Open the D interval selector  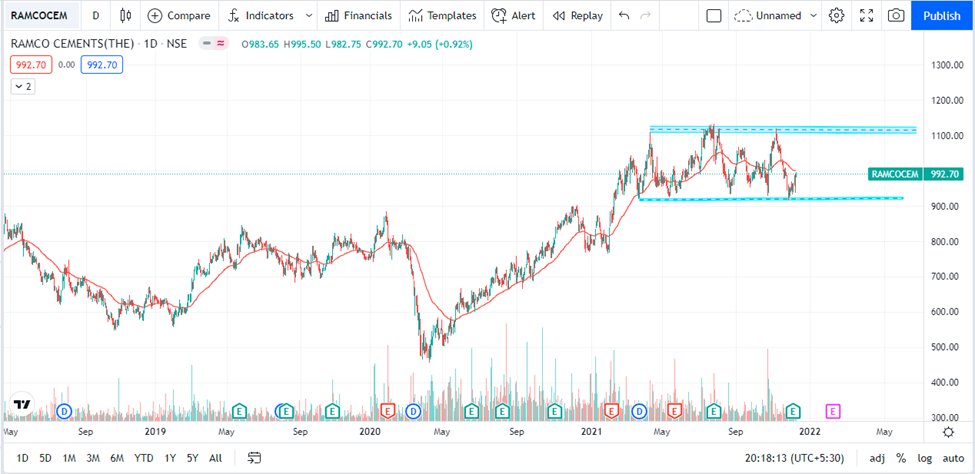coord(95,16)
